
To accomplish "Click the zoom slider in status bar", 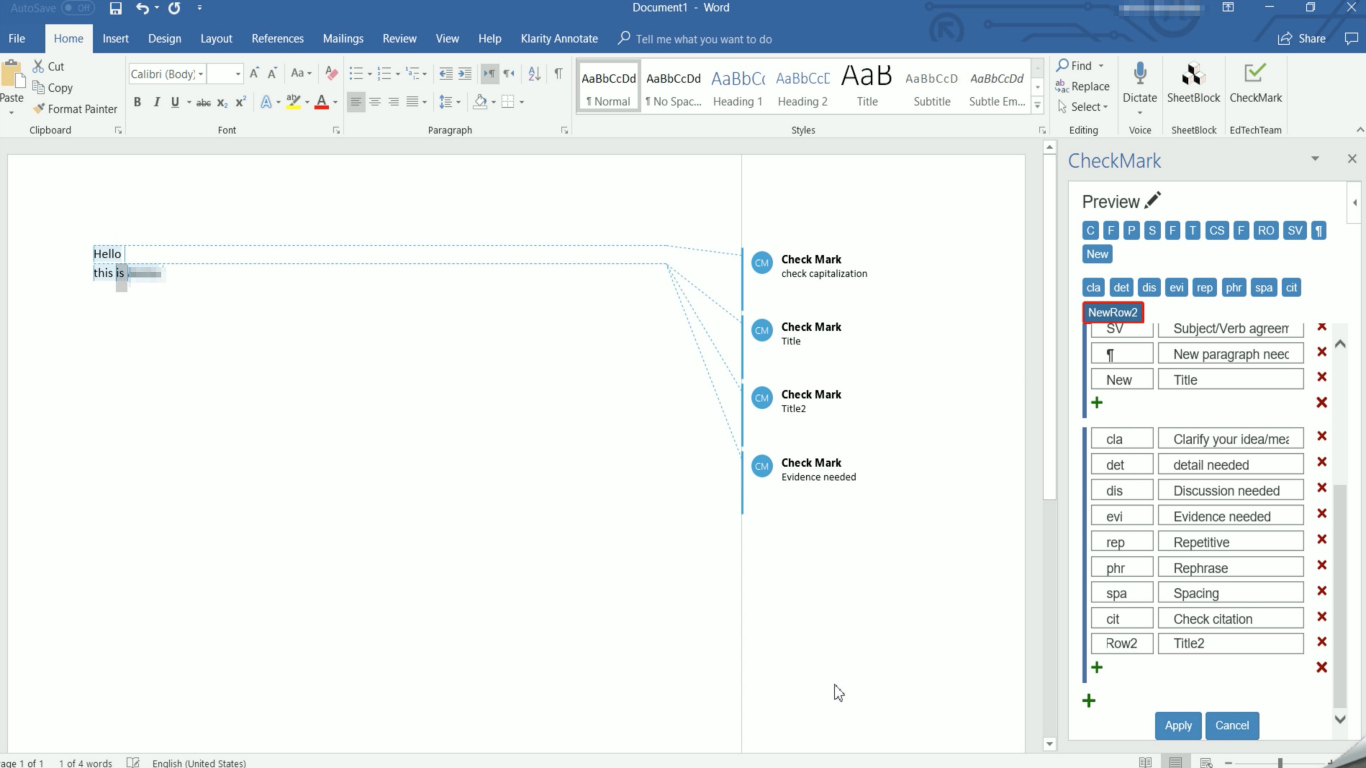I will click(1280, 763).
